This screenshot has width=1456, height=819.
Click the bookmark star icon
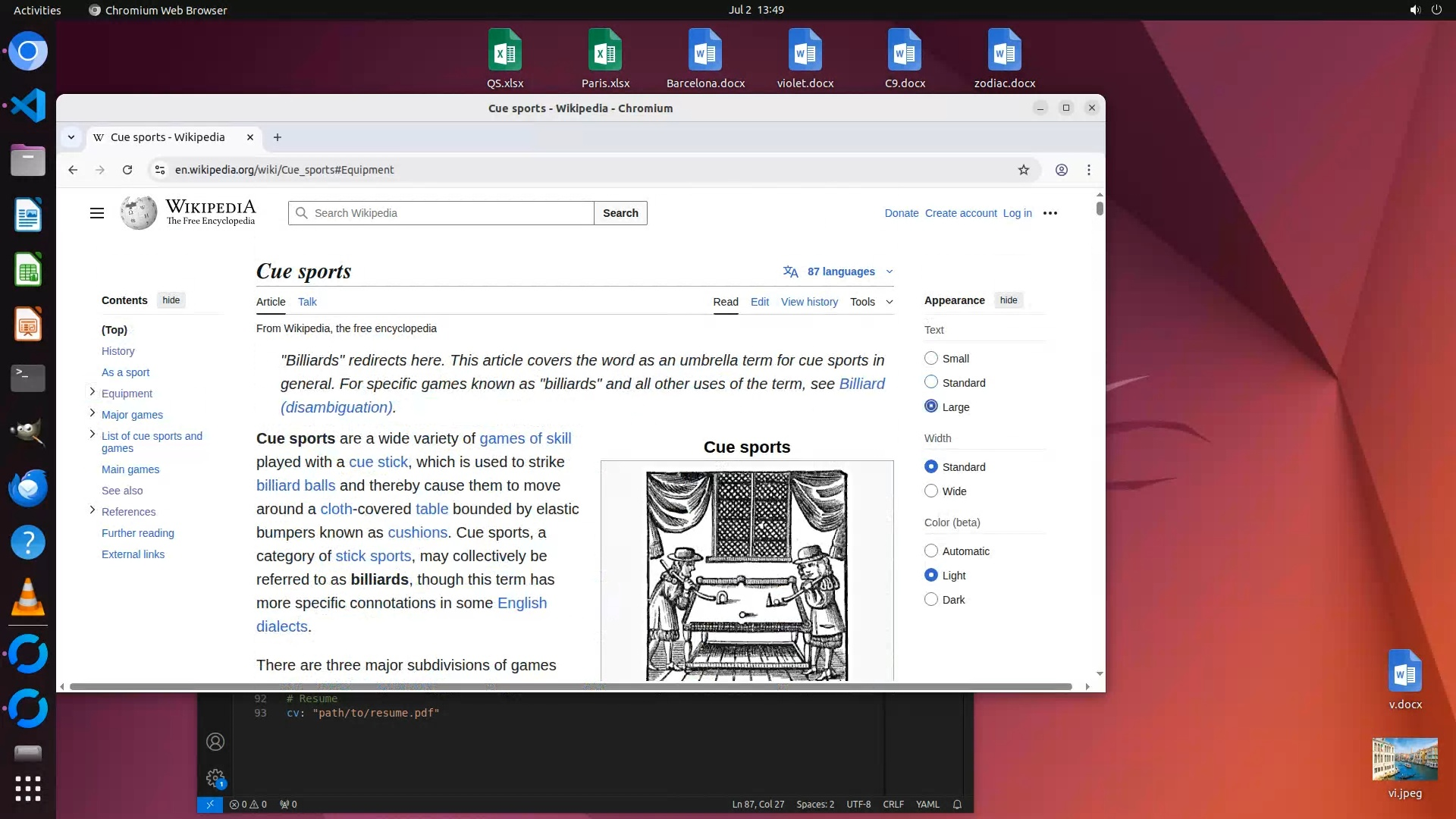[x=1023, y=170]
